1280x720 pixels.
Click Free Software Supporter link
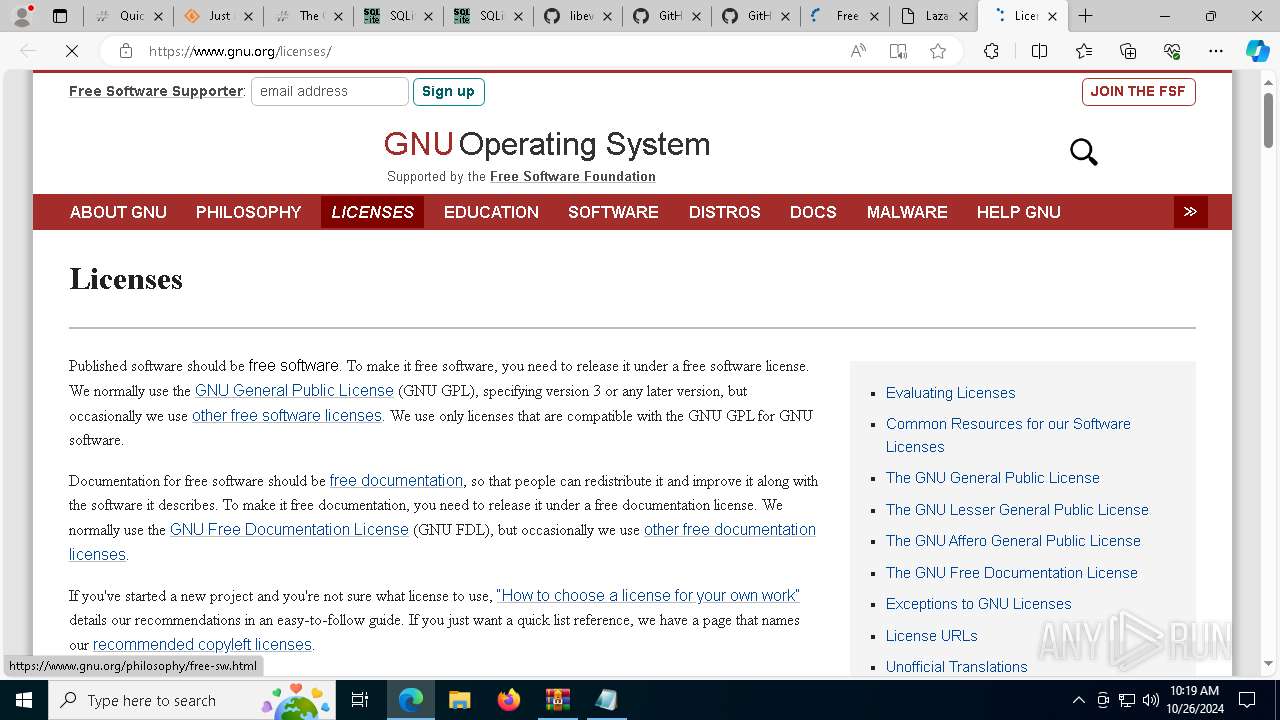(156, 91)
